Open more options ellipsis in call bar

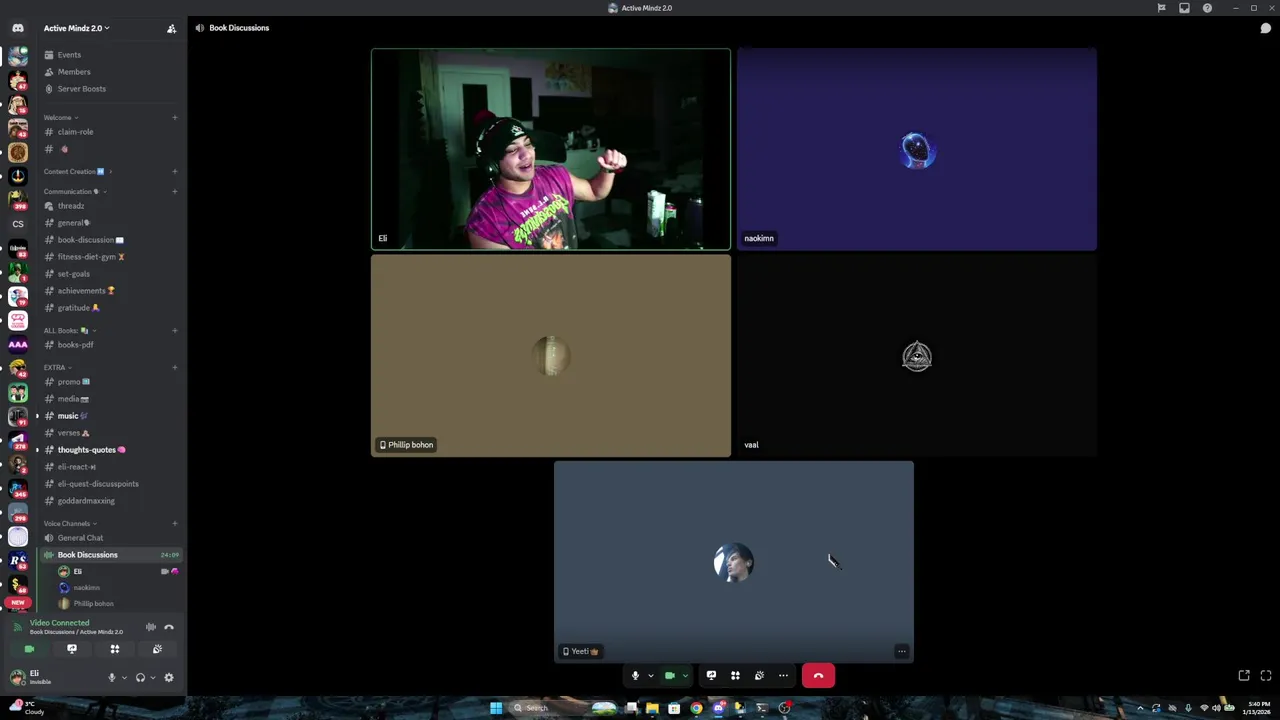coord(783,676)
